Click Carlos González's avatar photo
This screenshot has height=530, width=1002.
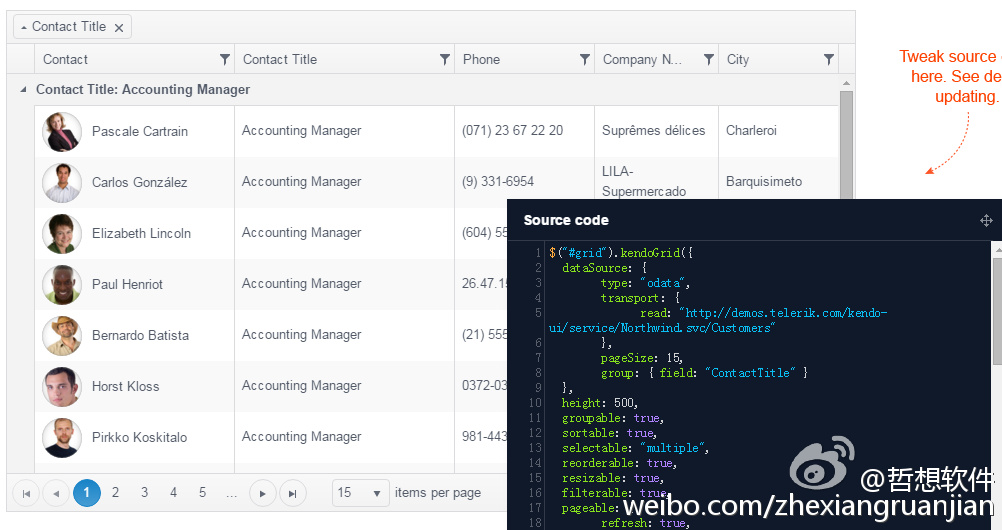[62, 183]
